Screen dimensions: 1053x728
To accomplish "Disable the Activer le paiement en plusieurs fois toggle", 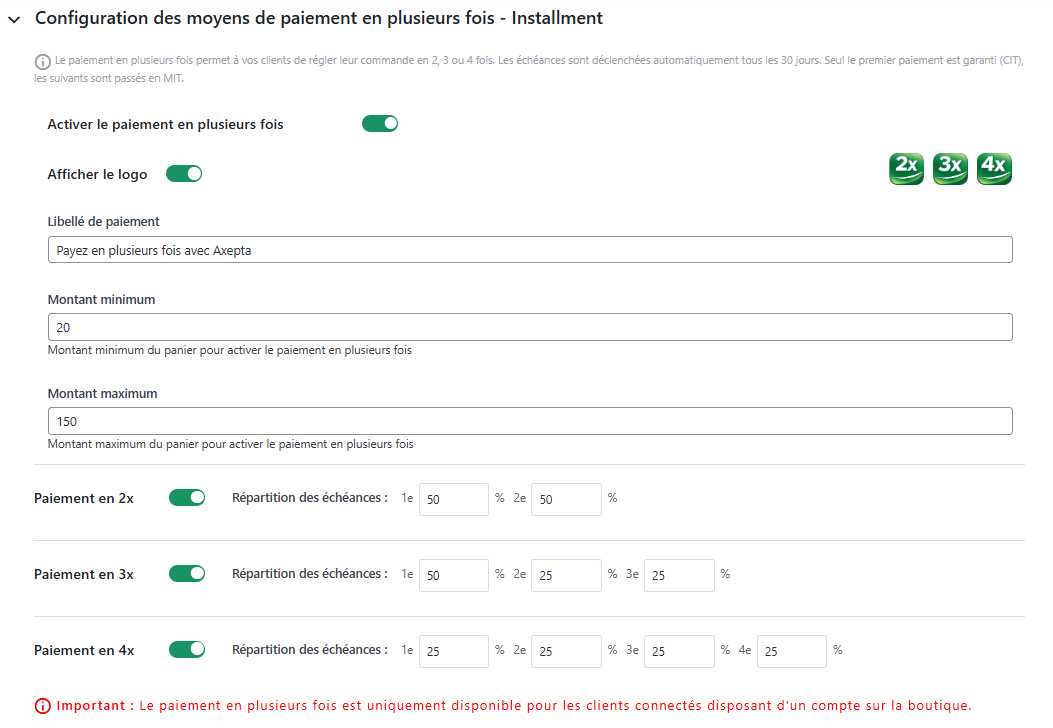I will pyautogui.click(x=379, y=124).
